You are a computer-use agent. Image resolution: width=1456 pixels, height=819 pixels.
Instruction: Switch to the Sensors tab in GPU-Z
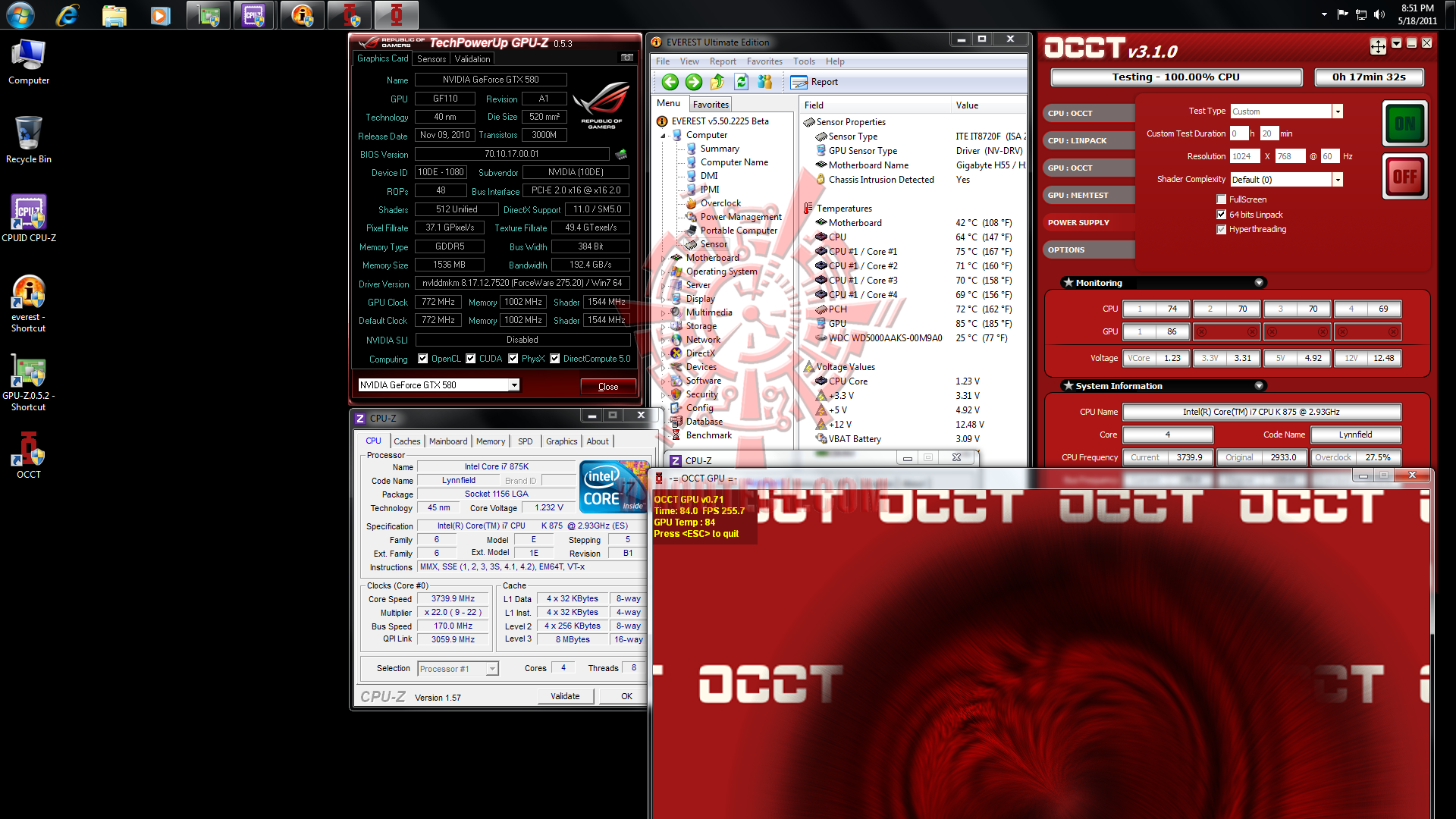431,58
